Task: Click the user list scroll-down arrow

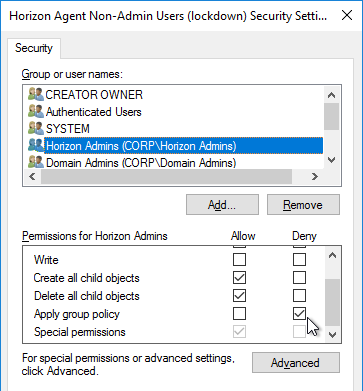Action: point(331,160)
